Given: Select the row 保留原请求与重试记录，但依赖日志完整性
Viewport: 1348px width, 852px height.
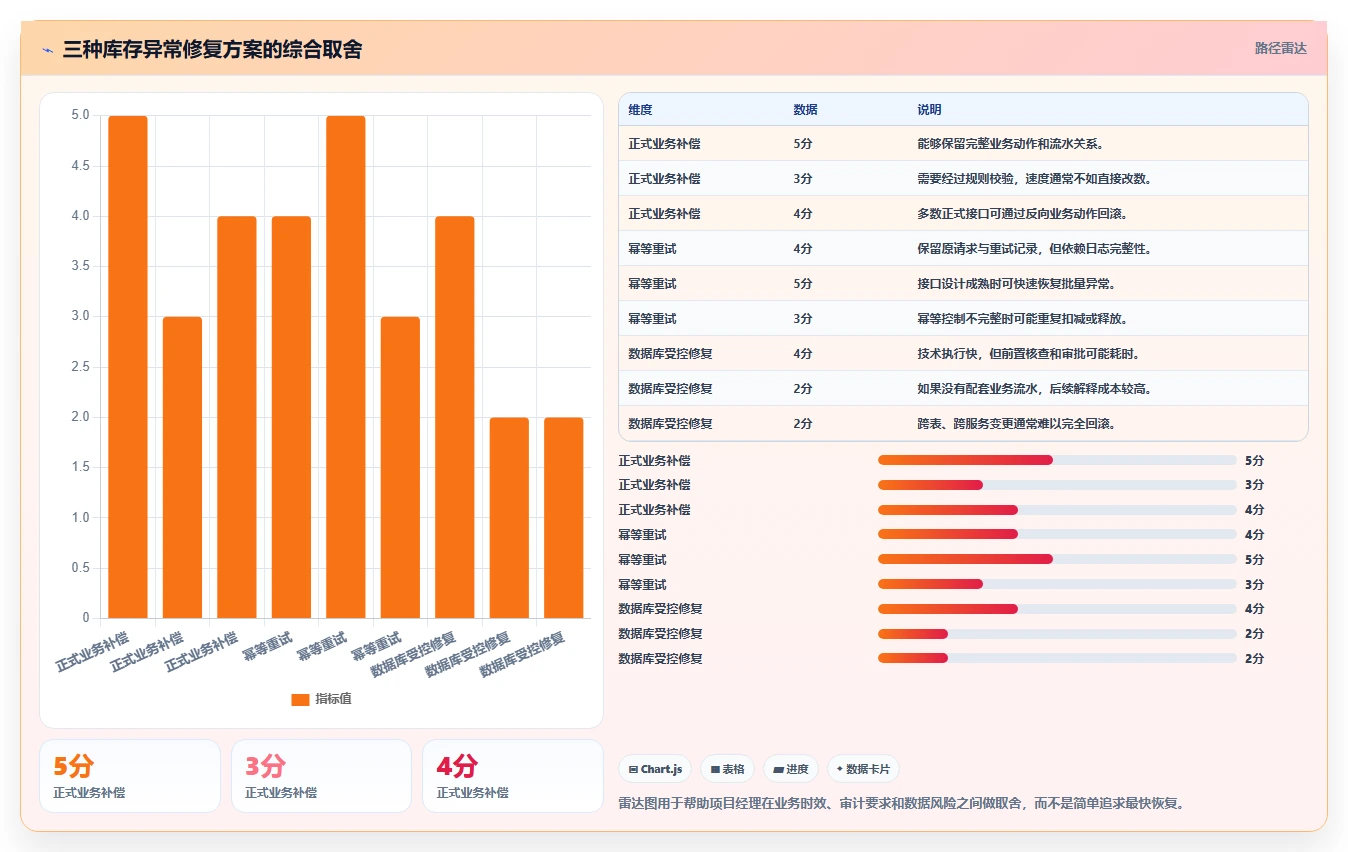Looking at the screenshot, I should (x=963, y=248).
